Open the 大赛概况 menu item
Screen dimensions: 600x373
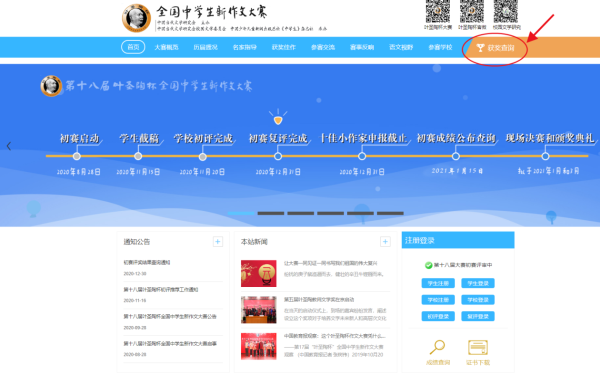pos(166,47)
